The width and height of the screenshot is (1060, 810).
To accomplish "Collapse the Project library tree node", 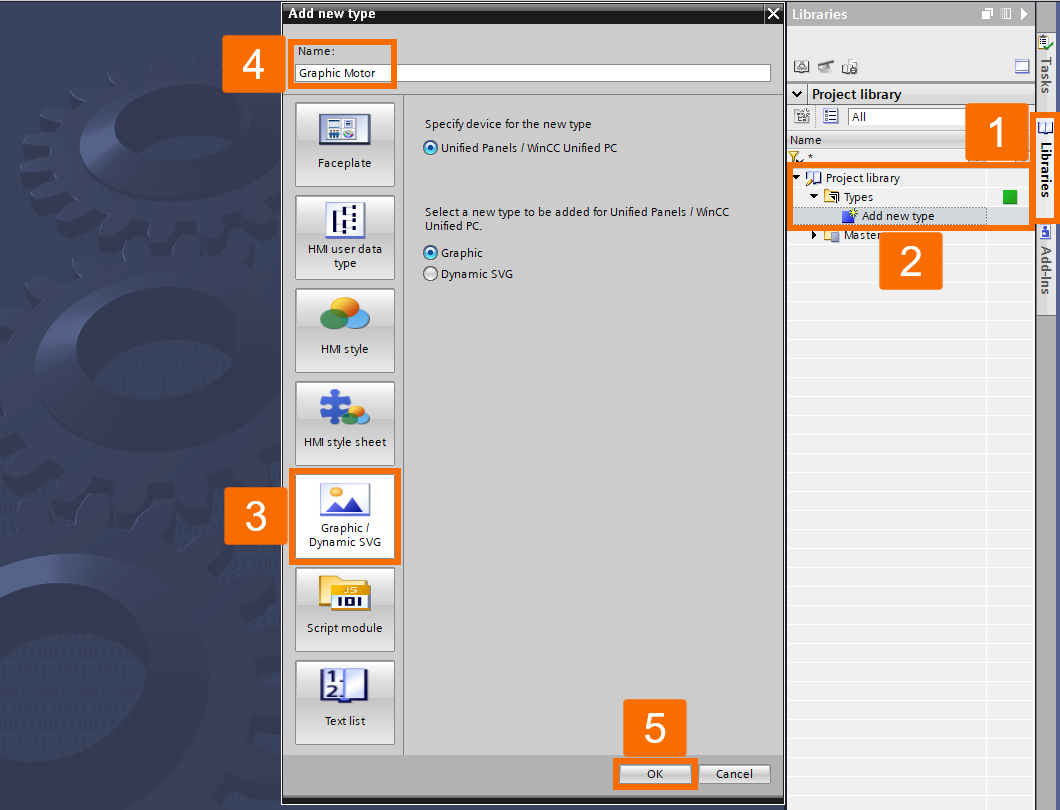I will pyautogui.click(x=797, y=177).
